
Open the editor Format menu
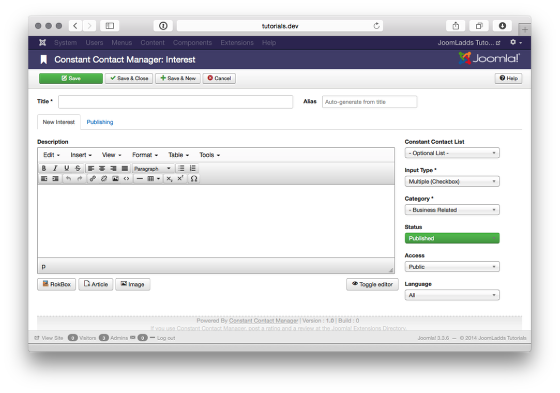[x=145, y=155]
